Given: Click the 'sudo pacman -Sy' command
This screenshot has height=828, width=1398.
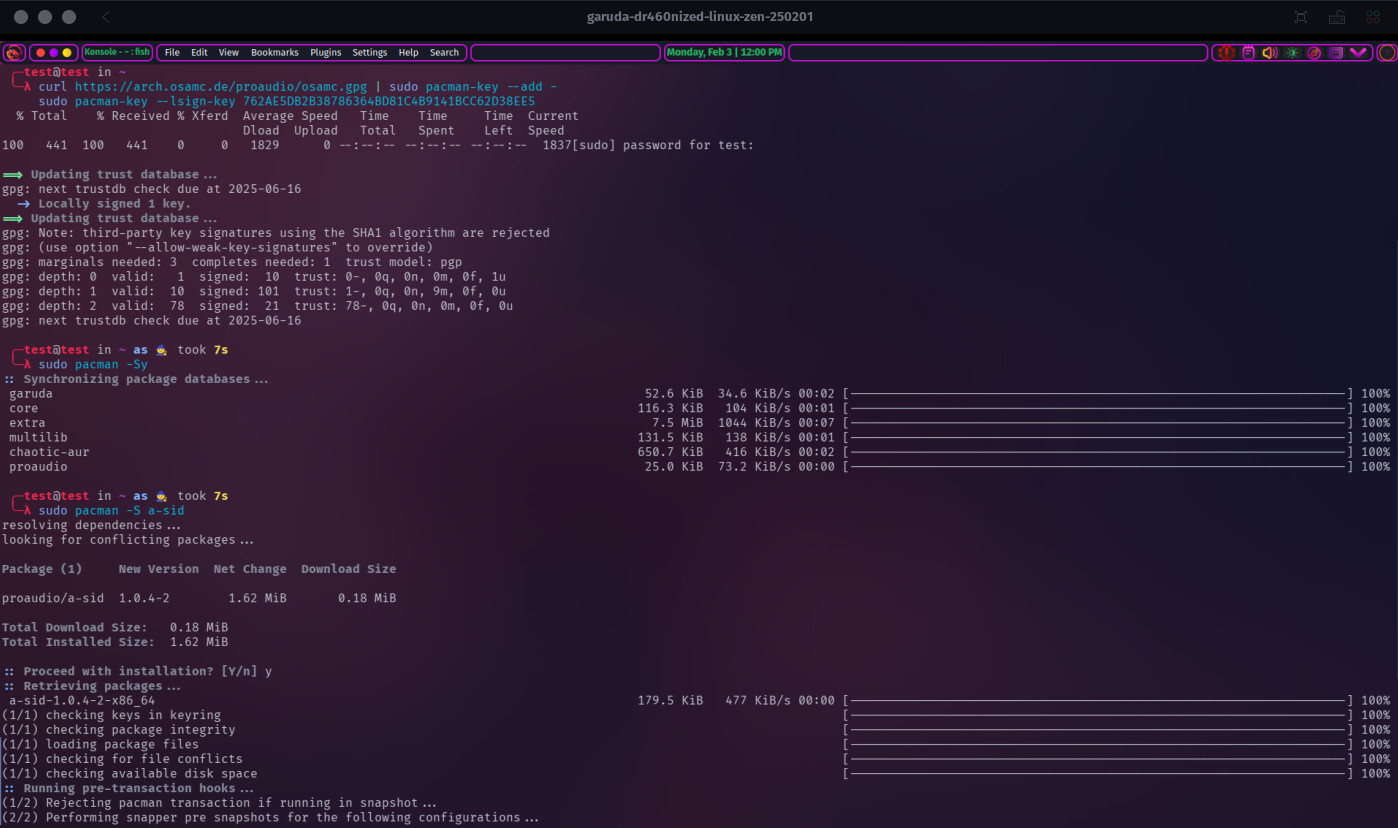Looking at the screenshot, I should pyautogui.click(x=93, y=364).
